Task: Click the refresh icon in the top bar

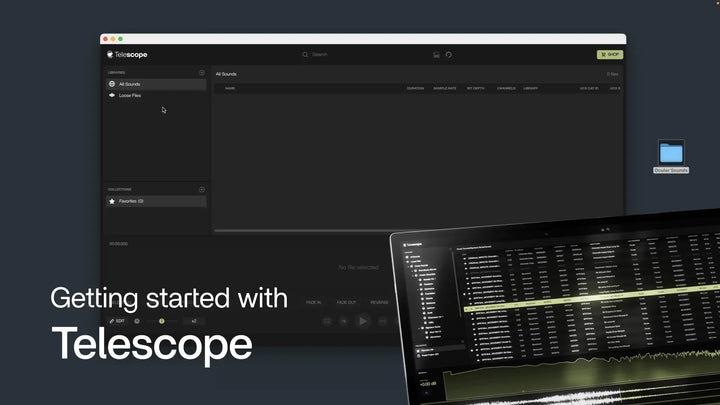Action: (x=449, y=55)
